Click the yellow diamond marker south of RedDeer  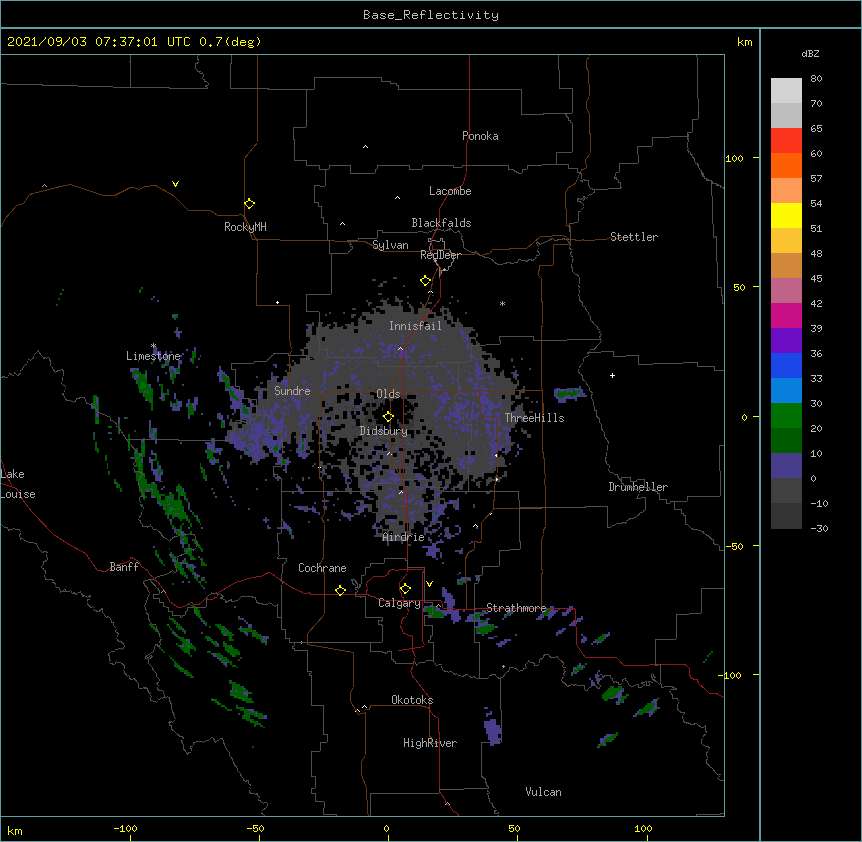[x=426, y=281]
